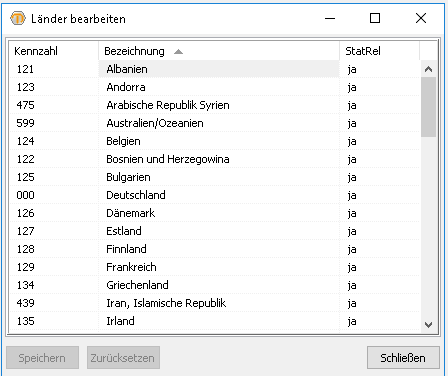
Task: Minimize the Länder bearbeiten window
Action: pos(330,18)
